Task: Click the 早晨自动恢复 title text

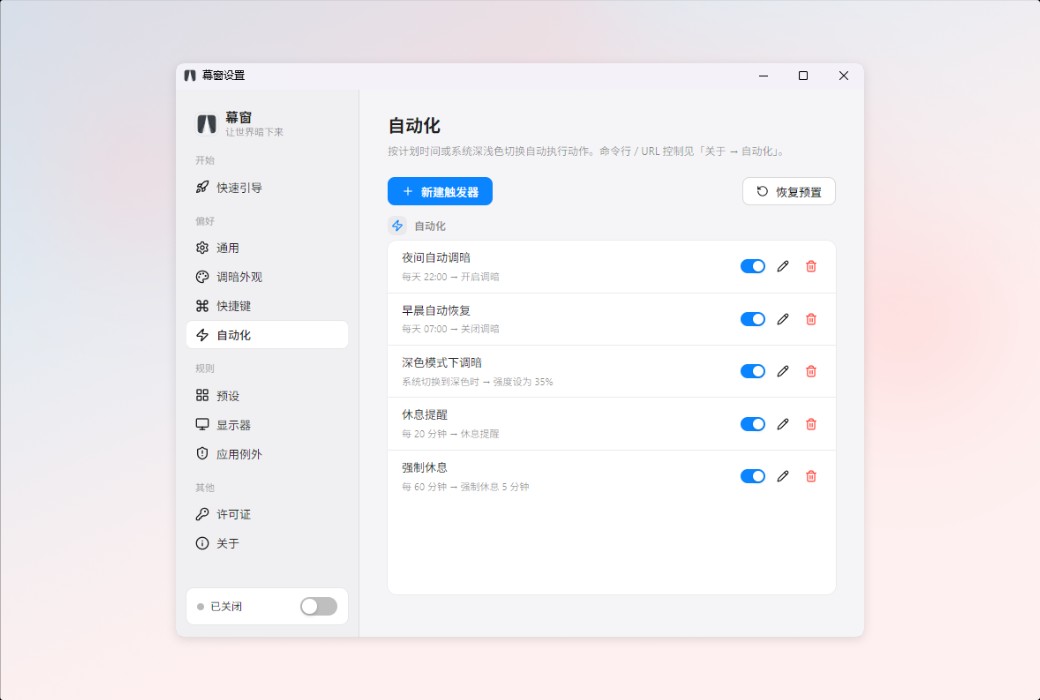Action: (436, 310)
